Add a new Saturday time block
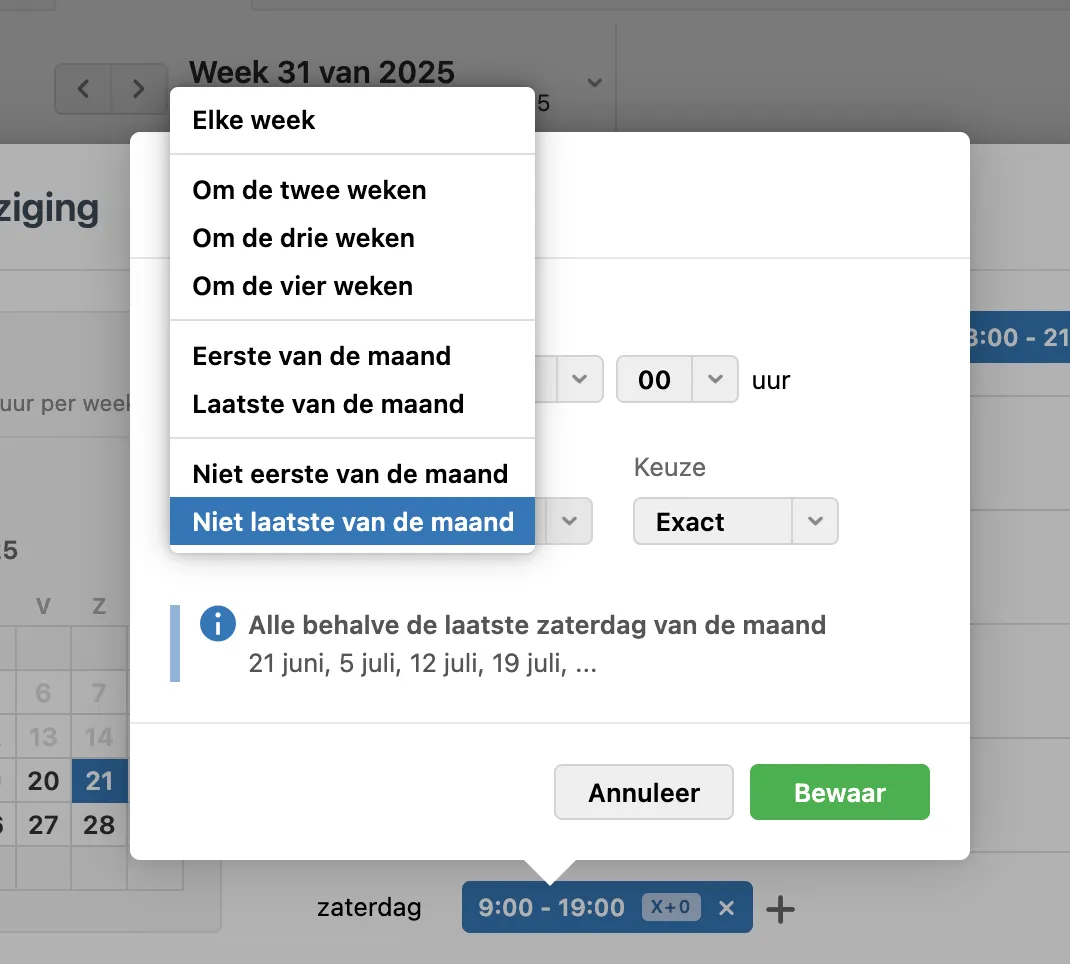 click(780, 908)
